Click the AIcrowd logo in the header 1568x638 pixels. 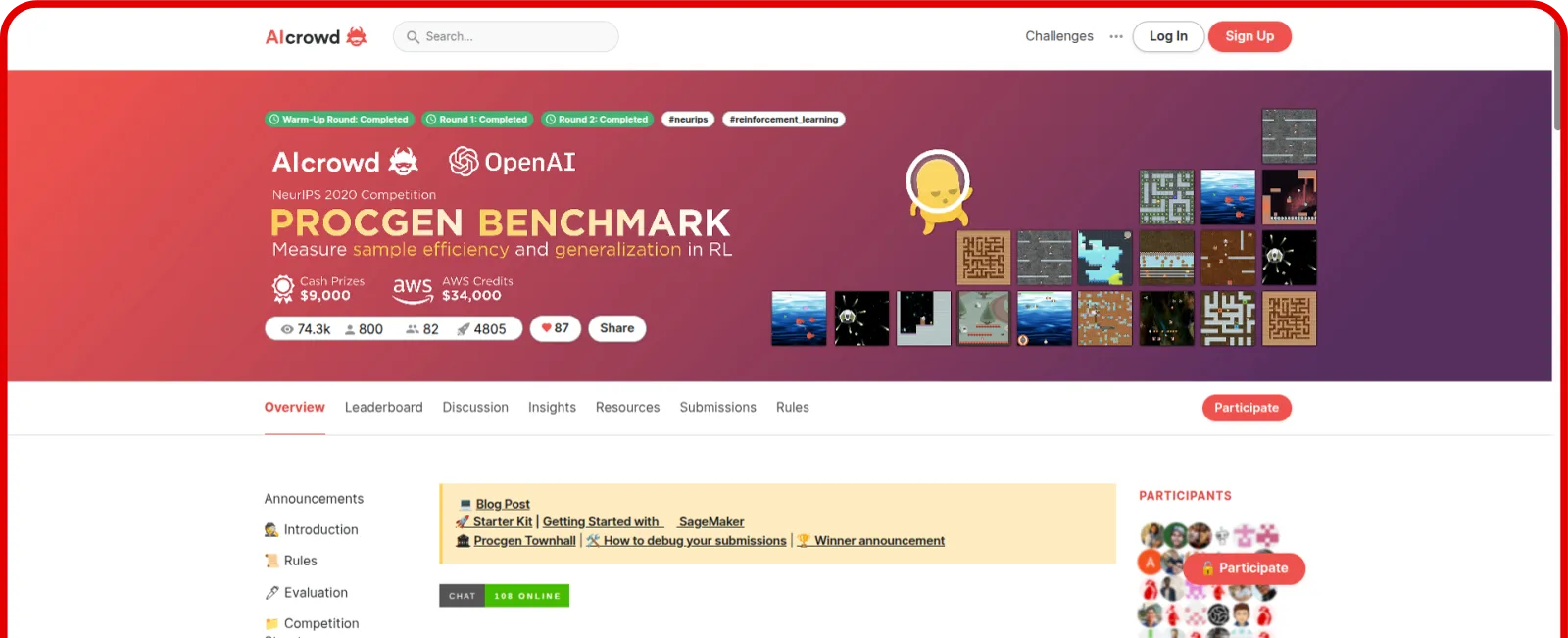316,37
